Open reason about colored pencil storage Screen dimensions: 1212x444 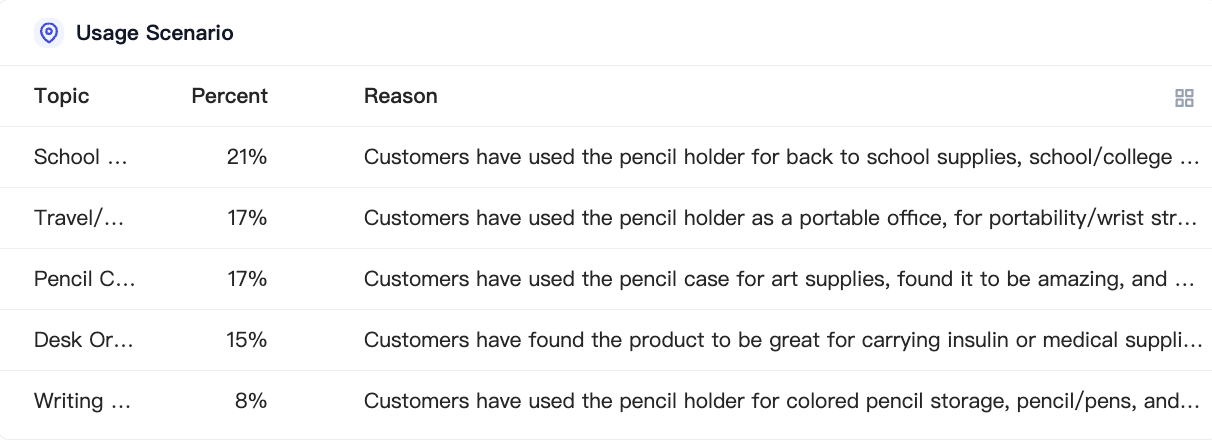(x=782, y=401)
